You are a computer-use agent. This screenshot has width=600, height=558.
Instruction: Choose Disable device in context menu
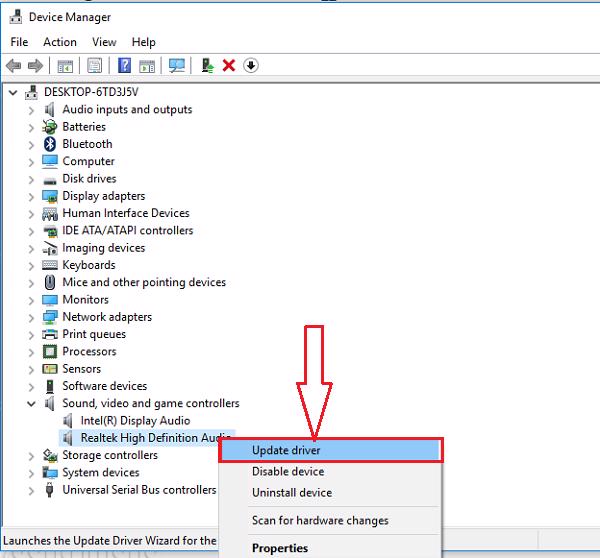coord(331,472)
